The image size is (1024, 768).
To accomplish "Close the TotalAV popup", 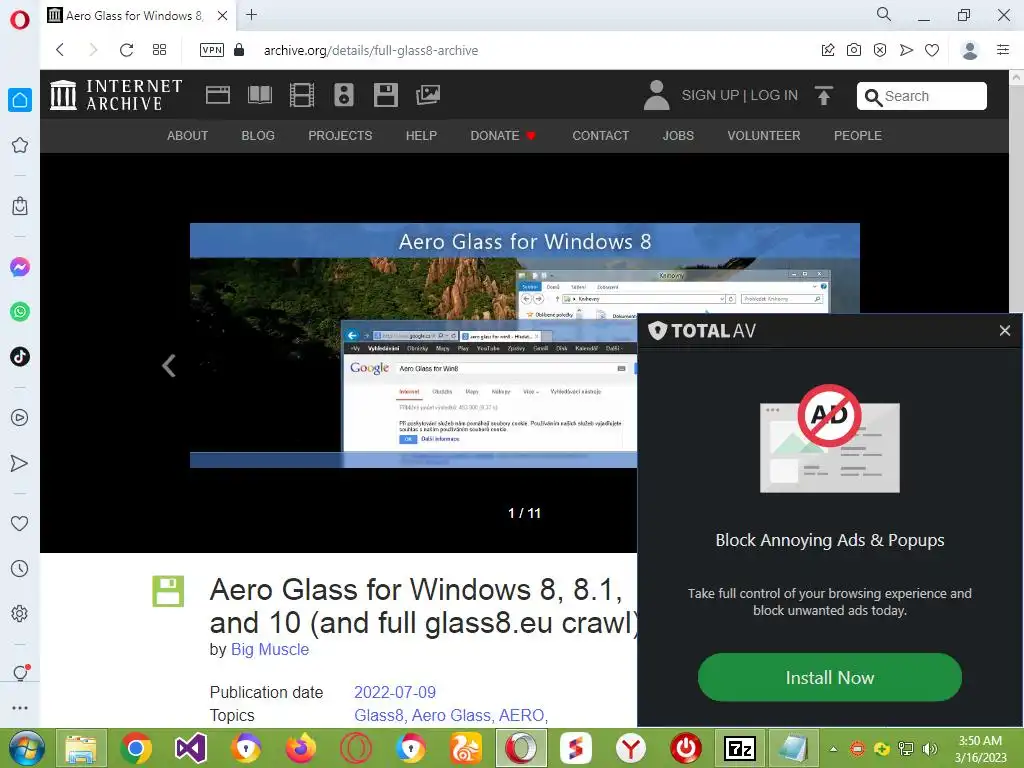I will [1004, 331].
